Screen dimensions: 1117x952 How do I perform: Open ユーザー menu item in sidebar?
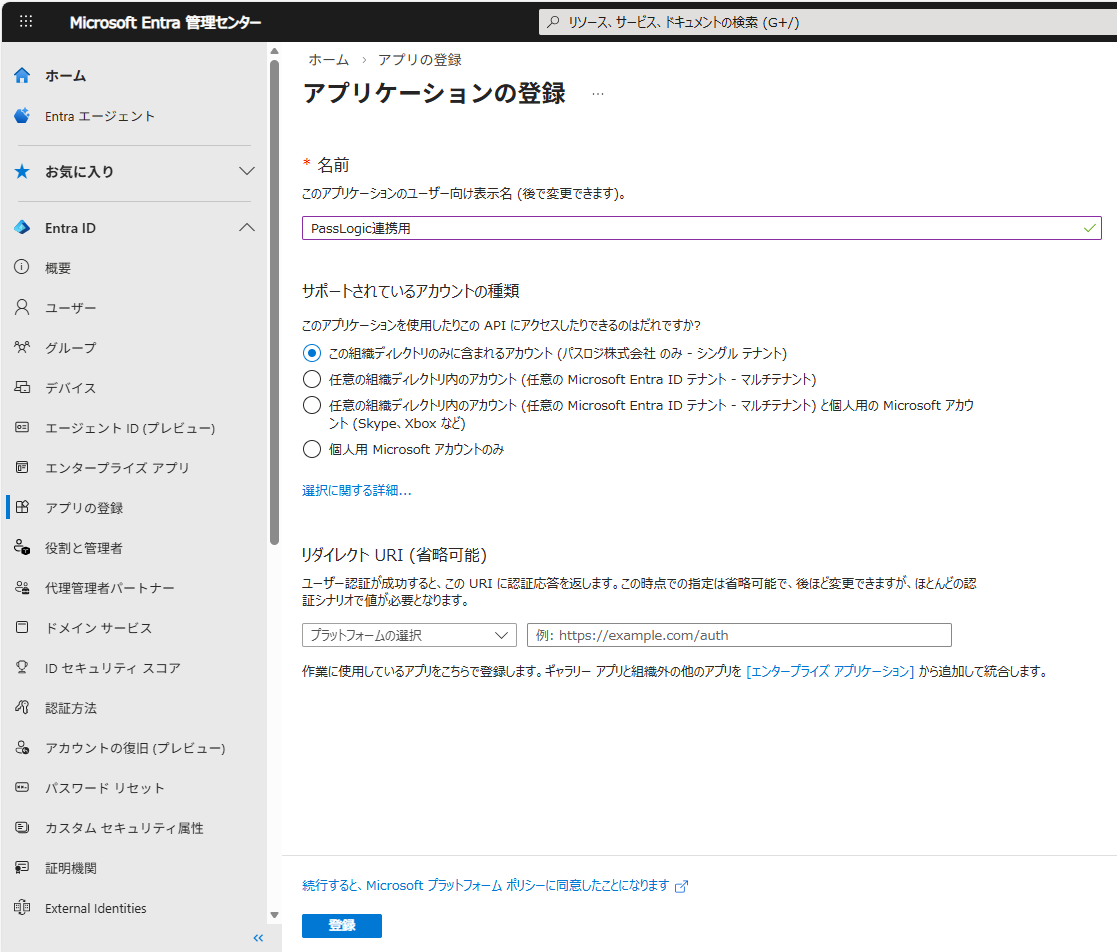click(71, 308)
